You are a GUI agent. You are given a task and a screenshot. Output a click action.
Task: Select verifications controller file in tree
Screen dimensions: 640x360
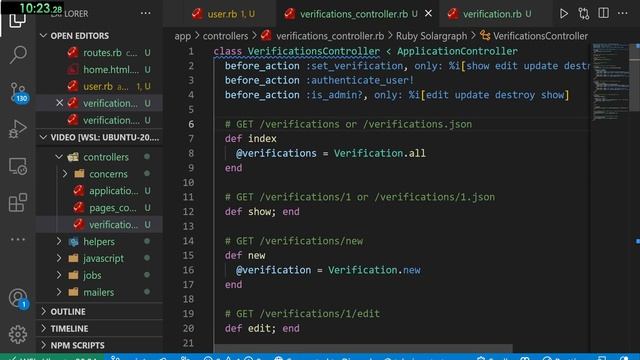coord(100,224)
